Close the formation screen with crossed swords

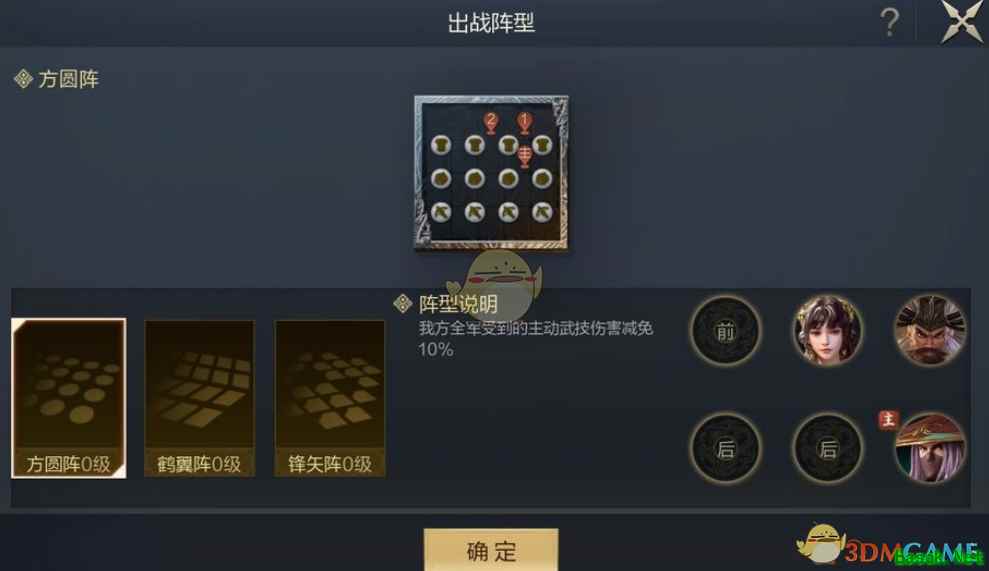tap(962, 22)
